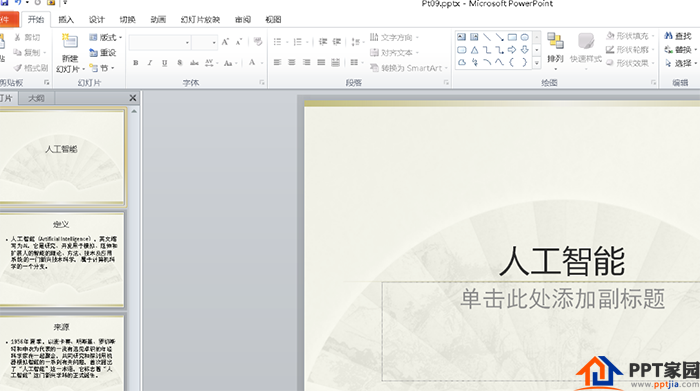Click 查找 (Find) in editing group
Image resolution: width=700 pixels, height=391 pixels.
[678, 36]
